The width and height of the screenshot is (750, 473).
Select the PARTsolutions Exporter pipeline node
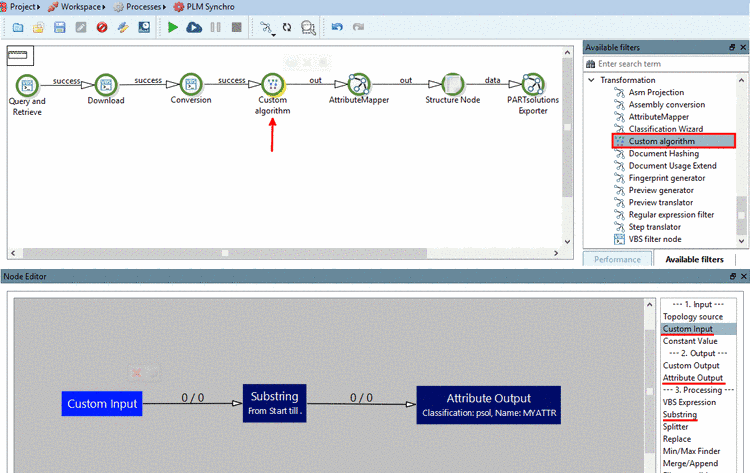[x=533, y=84]
